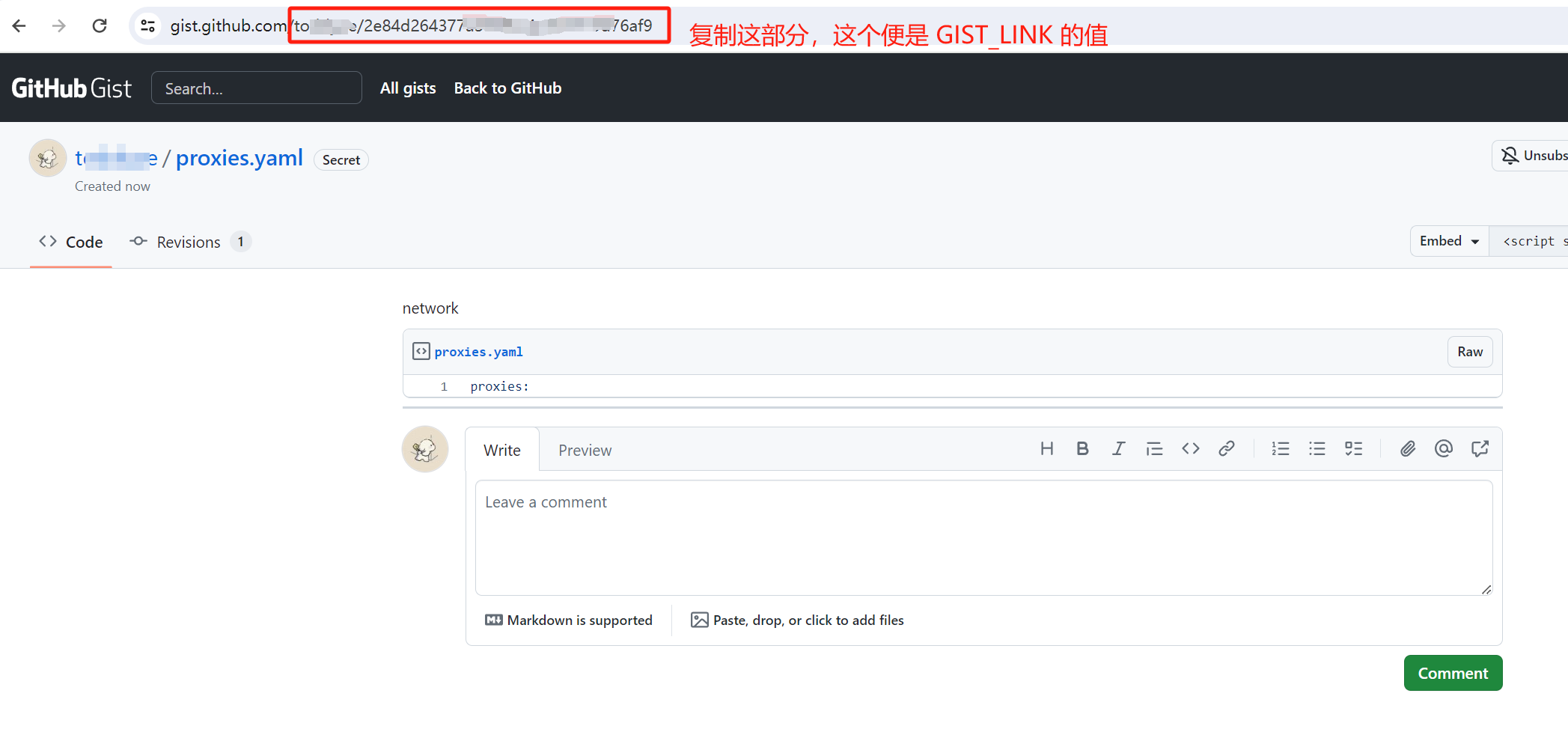
Task: Click the proxies.yaml file name link
Action: point(478,352)
